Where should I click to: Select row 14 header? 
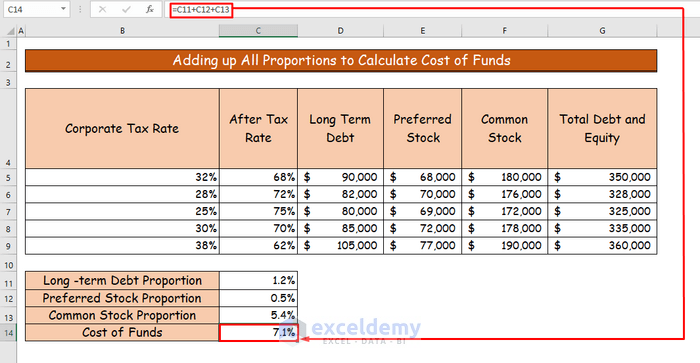[x=8, y=333]
